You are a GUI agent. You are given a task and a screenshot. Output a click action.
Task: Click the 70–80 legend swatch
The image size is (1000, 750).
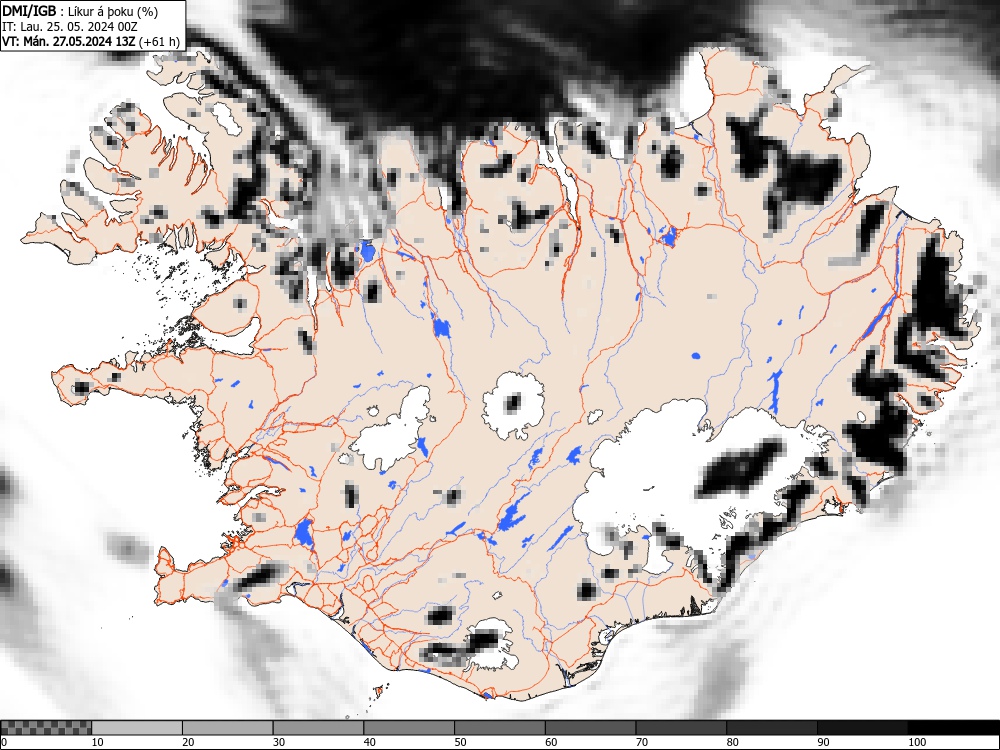[681, 728]
